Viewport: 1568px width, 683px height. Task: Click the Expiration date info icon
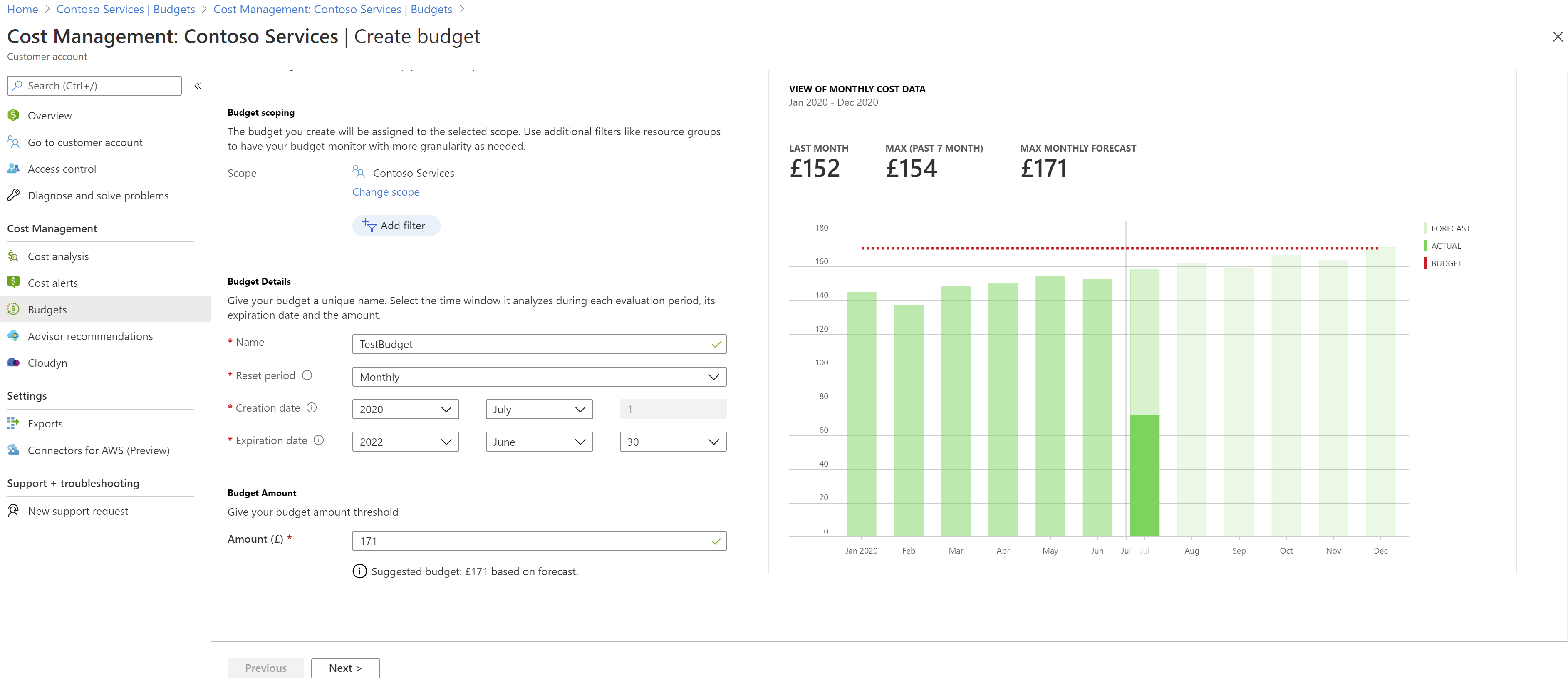coord(319,440)
